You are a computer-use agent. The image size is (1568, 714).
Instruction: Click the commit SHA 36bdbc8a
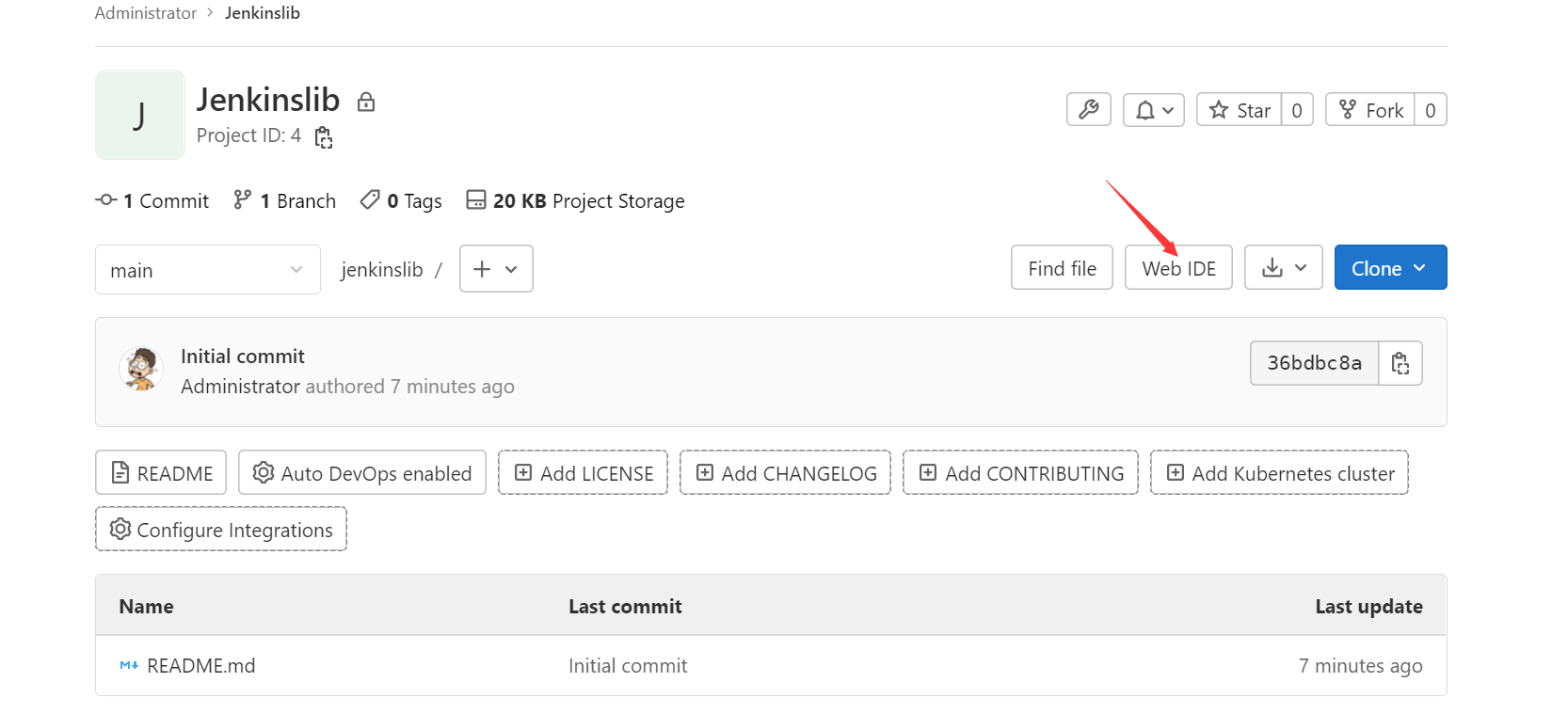[1314, 363]
